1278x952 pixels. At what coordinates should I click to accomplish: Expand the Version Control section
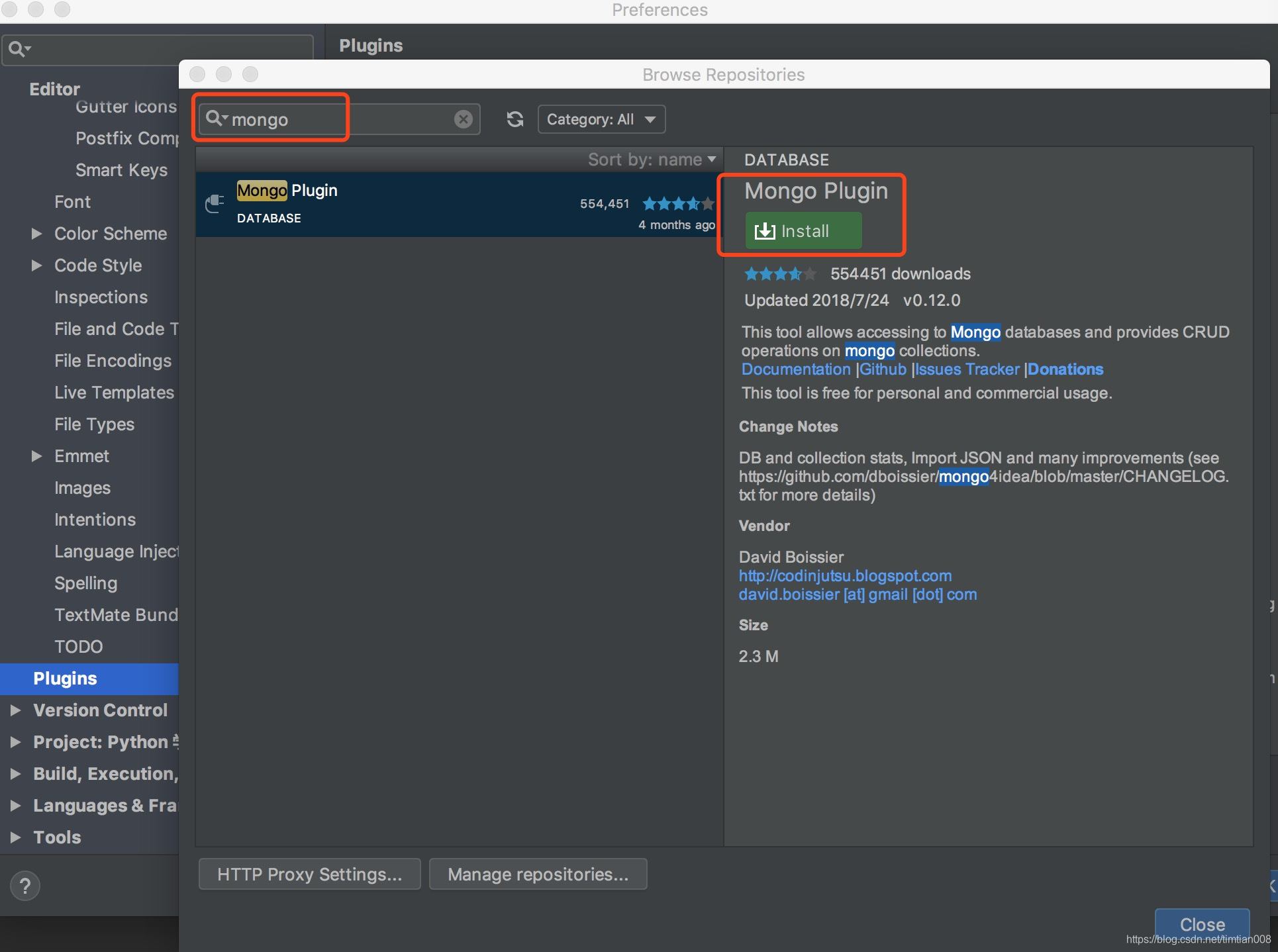[15, 710]
